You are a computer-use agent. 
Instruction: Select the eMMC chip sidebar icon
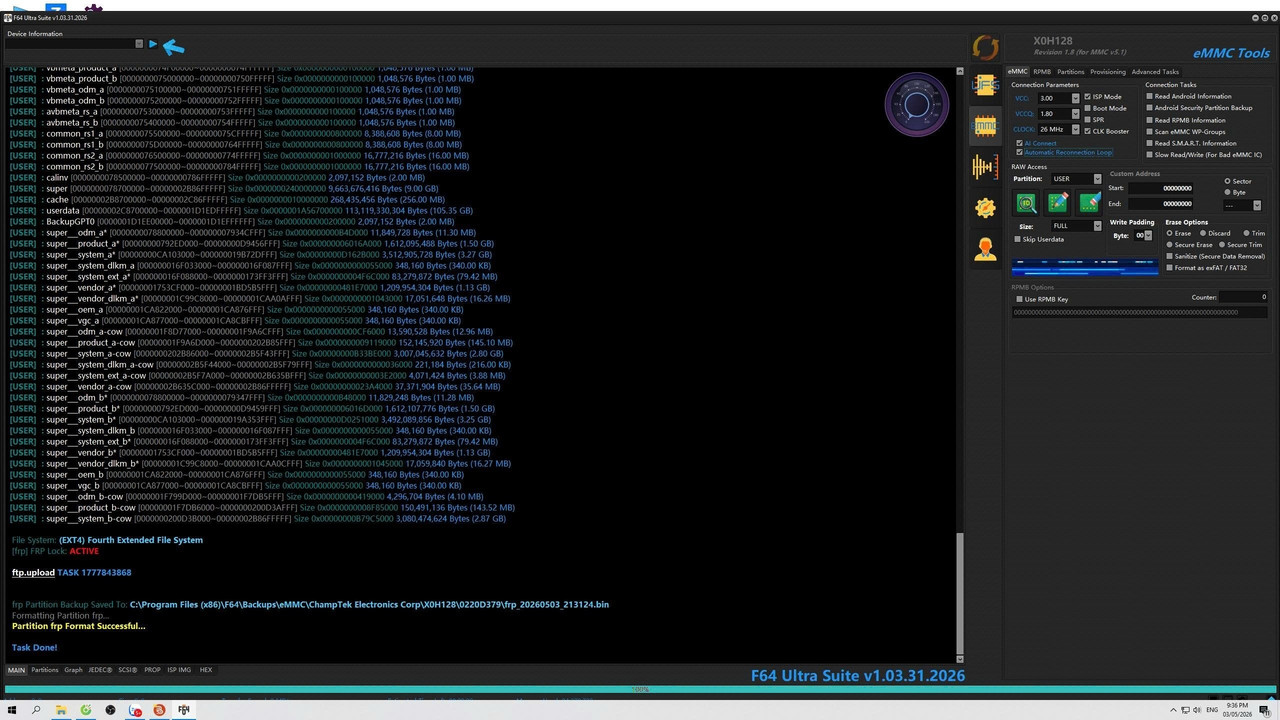click(x=985, y=125)
